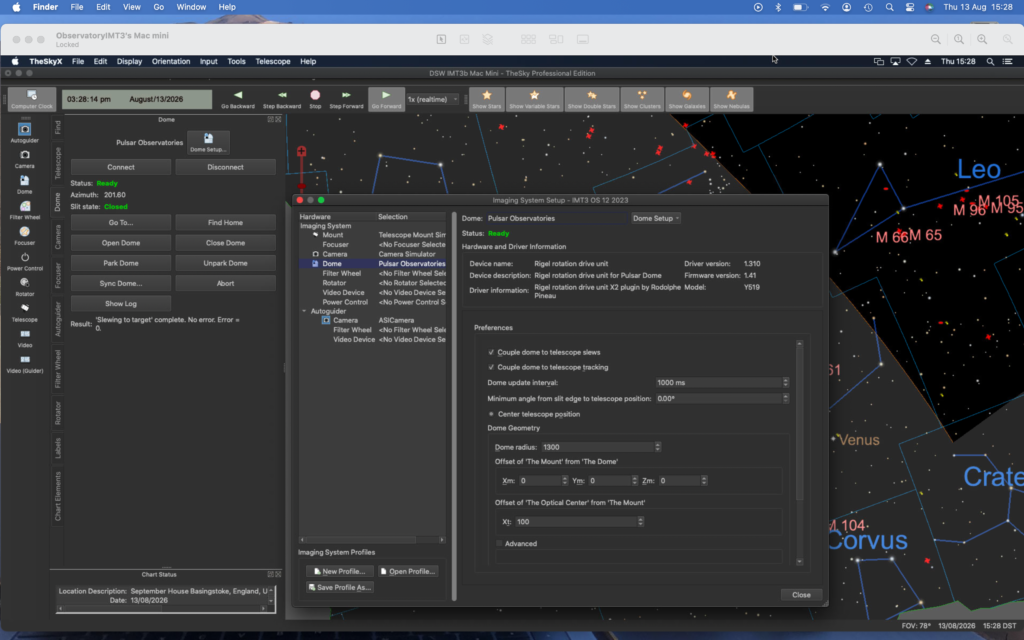Image resolution: width=1024 pixels, height=640 pixels.
Task: Open the Focuser panel icon
Action: [24, 235]
